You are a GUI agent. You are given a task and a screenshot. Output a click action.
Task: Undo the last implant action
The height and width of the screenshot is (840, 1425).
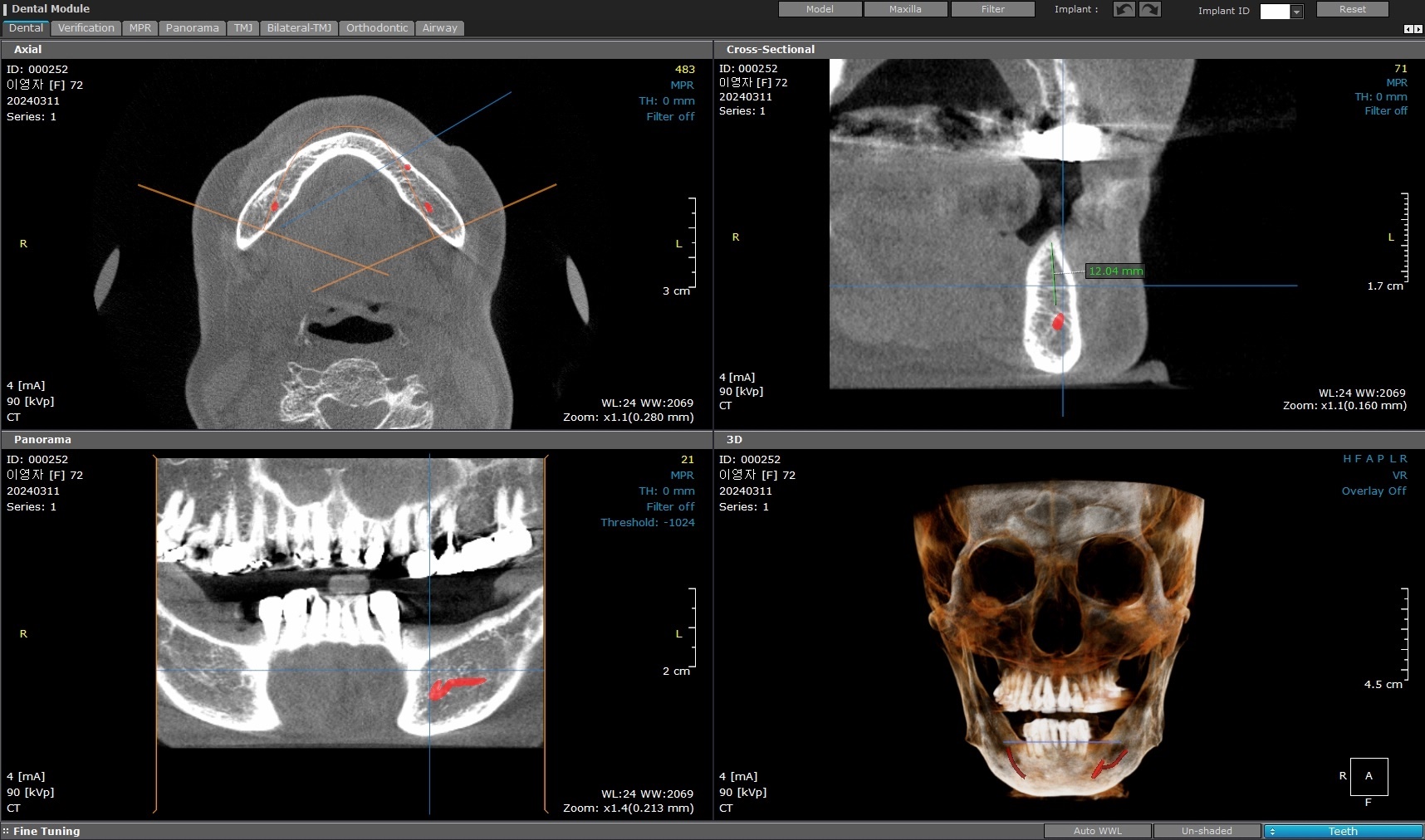(x=1124, y=10)
